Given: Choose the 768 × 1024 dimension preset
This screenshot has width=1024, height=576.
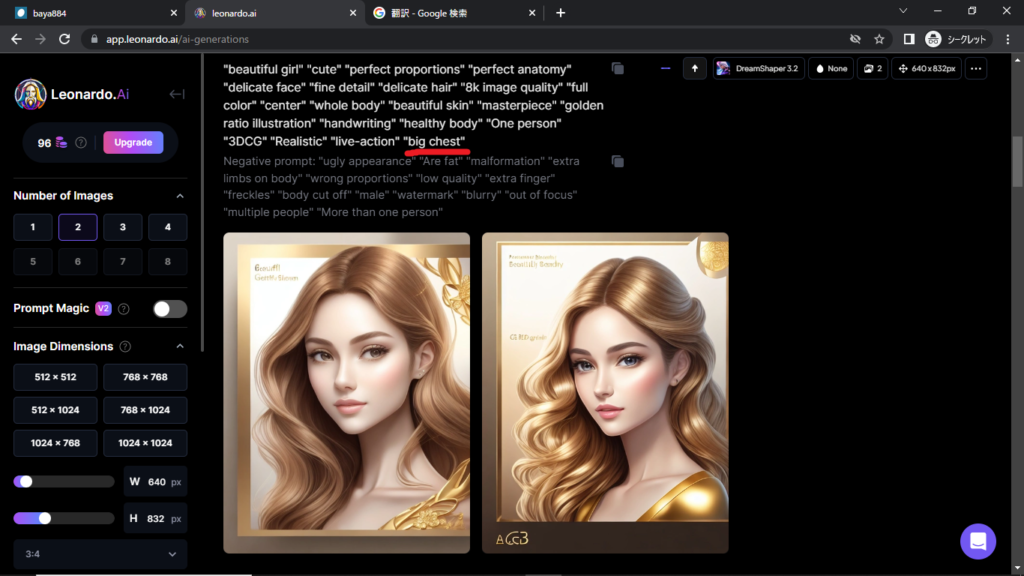Looking at the screenshot, I should pyautogui.click(x=145, y=410).
